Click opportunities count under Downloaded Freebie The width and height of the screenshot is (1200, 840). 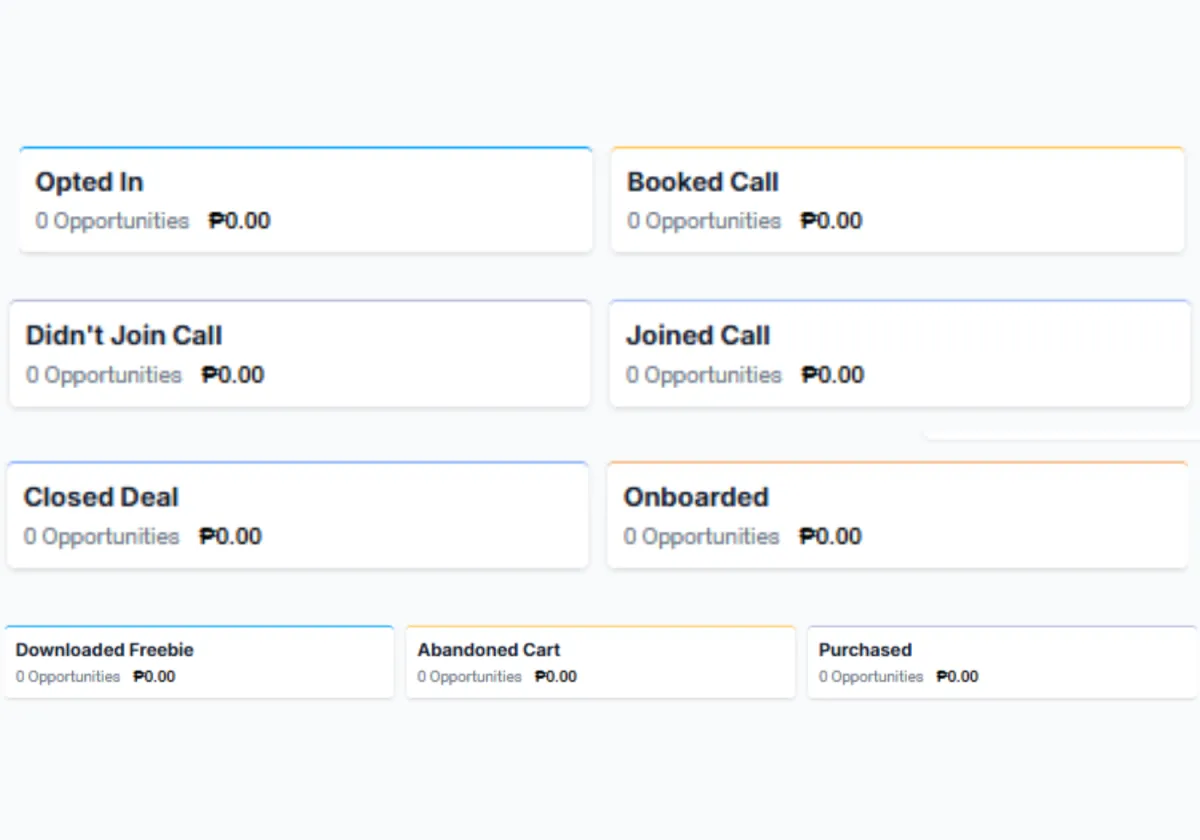pos(68,677)
